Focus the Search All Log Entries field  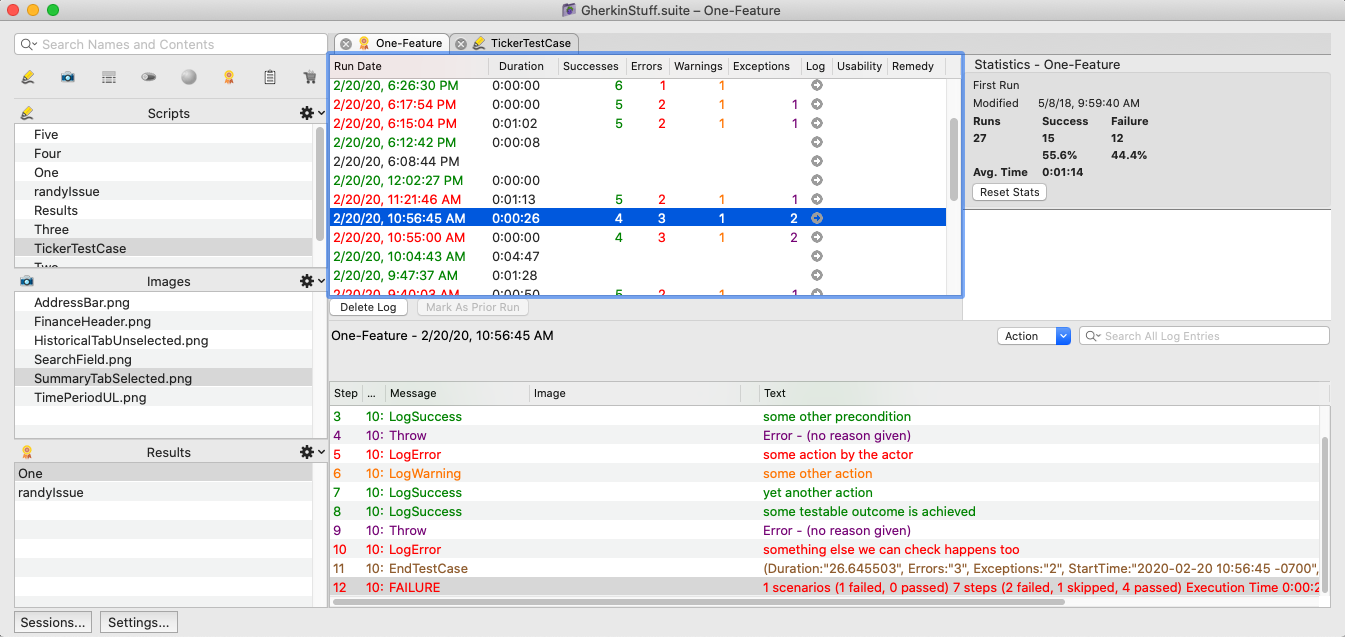1204,336
